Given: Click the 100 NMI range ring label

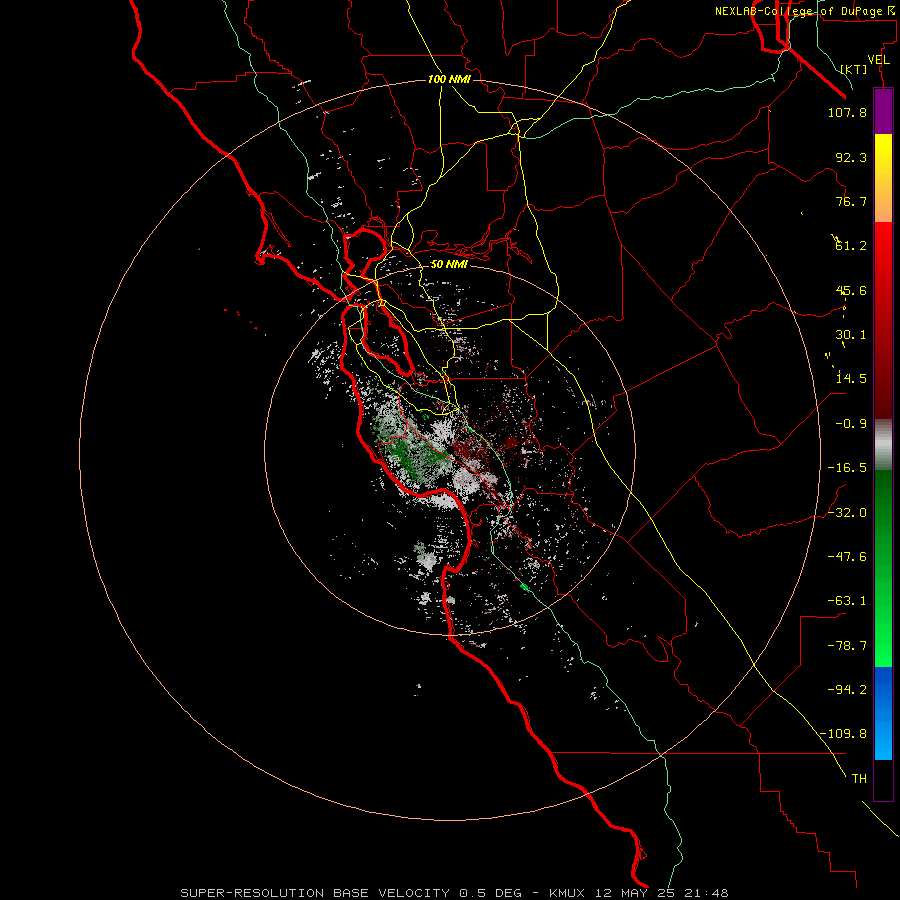Looking at the screenshot, I should click(449, 79).
